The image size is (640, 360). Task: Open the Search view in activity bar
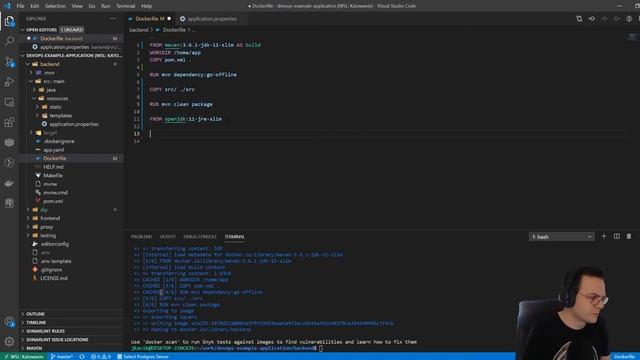[9, 41]
